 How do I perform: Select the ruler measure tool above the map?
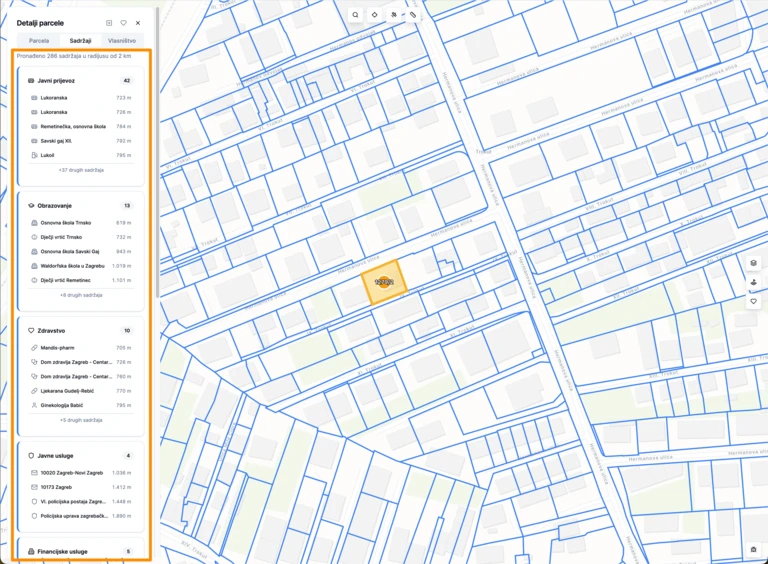(x=413, y=15)
